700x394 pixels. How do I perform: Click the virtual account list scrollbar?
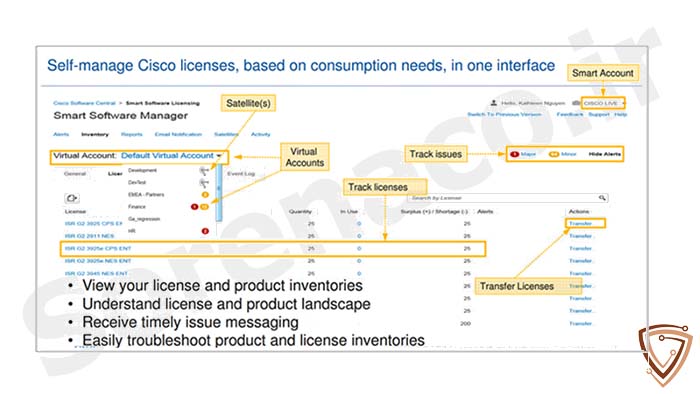[219, 193]
